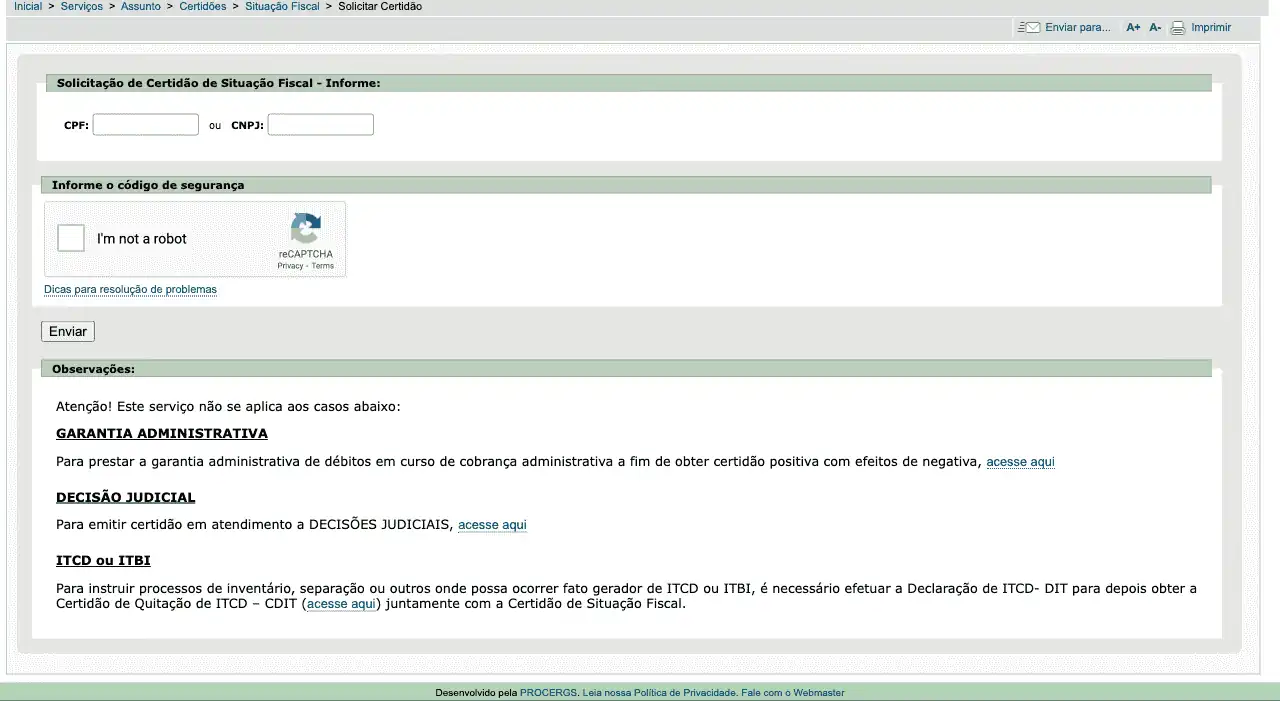Open Inicial in the breadcrumb
This screenshot has height=701, width=1280.
pyautogui.click(x=28, y=6)
